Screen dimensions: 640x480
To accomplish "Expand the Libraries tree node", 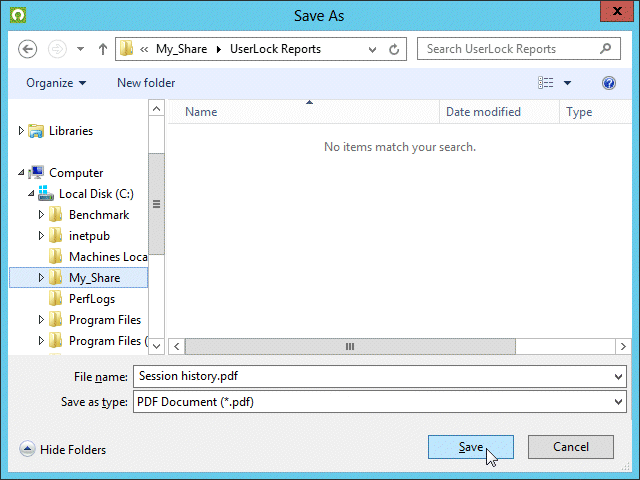I will coord(22,131).
